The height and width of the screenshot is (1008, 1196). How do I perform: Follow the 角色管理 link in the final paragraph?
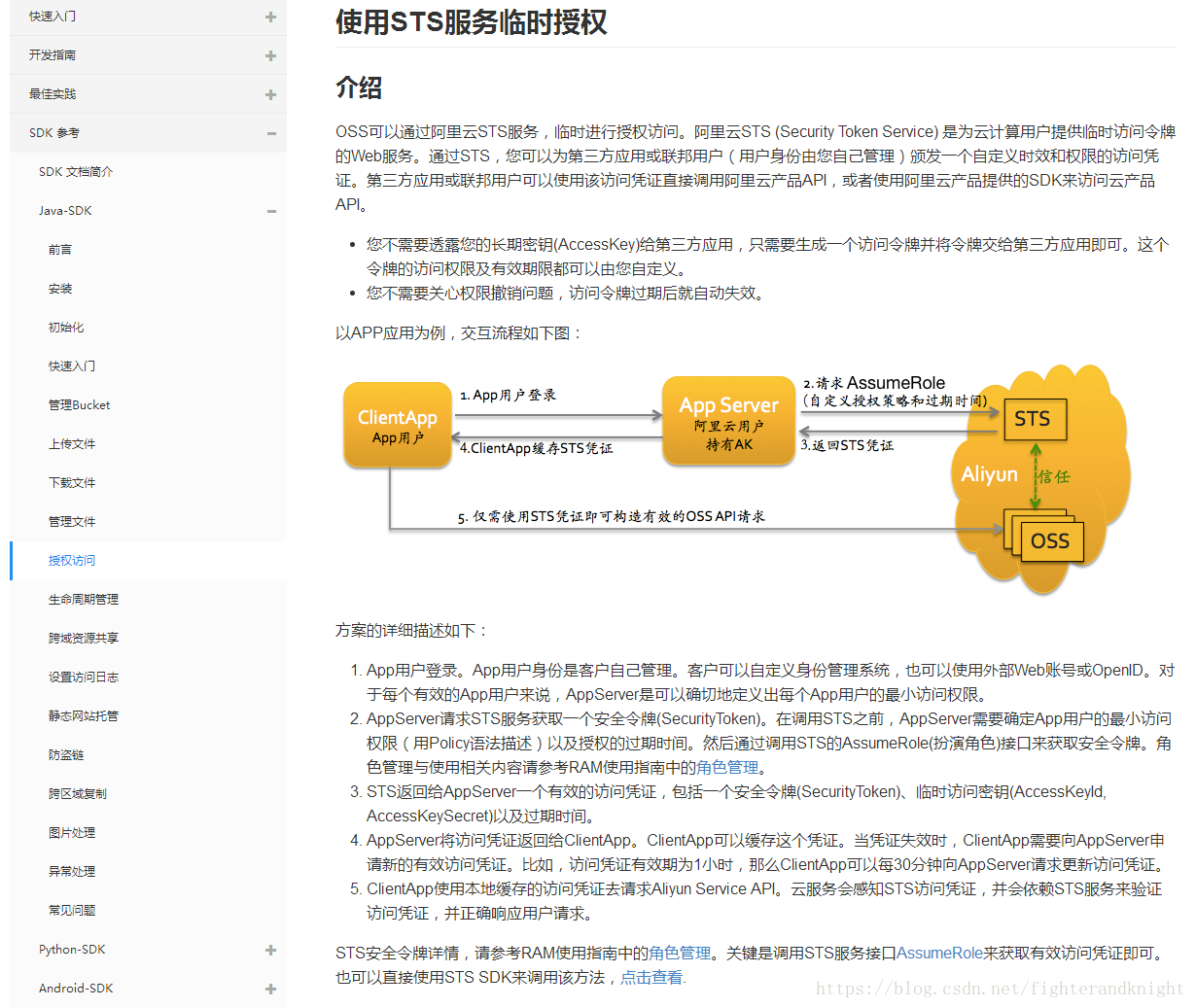[x=680, y=953]
